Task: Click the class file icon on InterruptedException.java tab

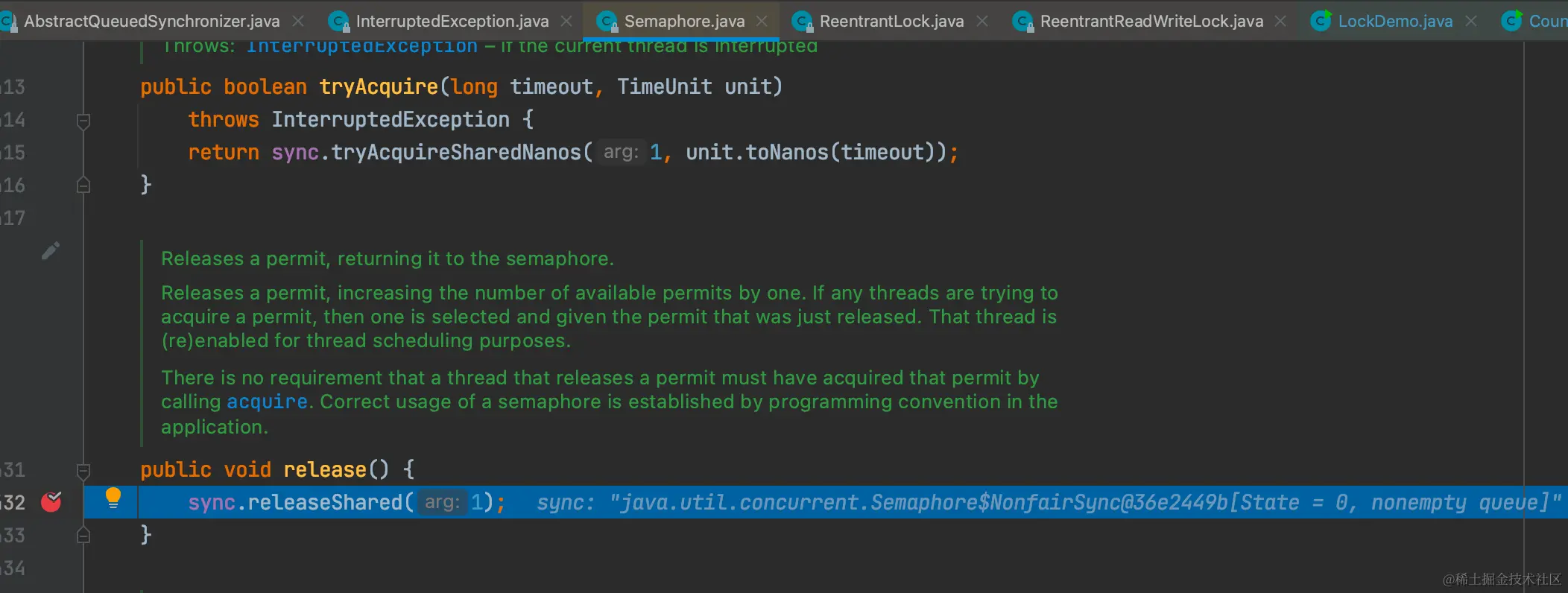Action: [339, 22]
